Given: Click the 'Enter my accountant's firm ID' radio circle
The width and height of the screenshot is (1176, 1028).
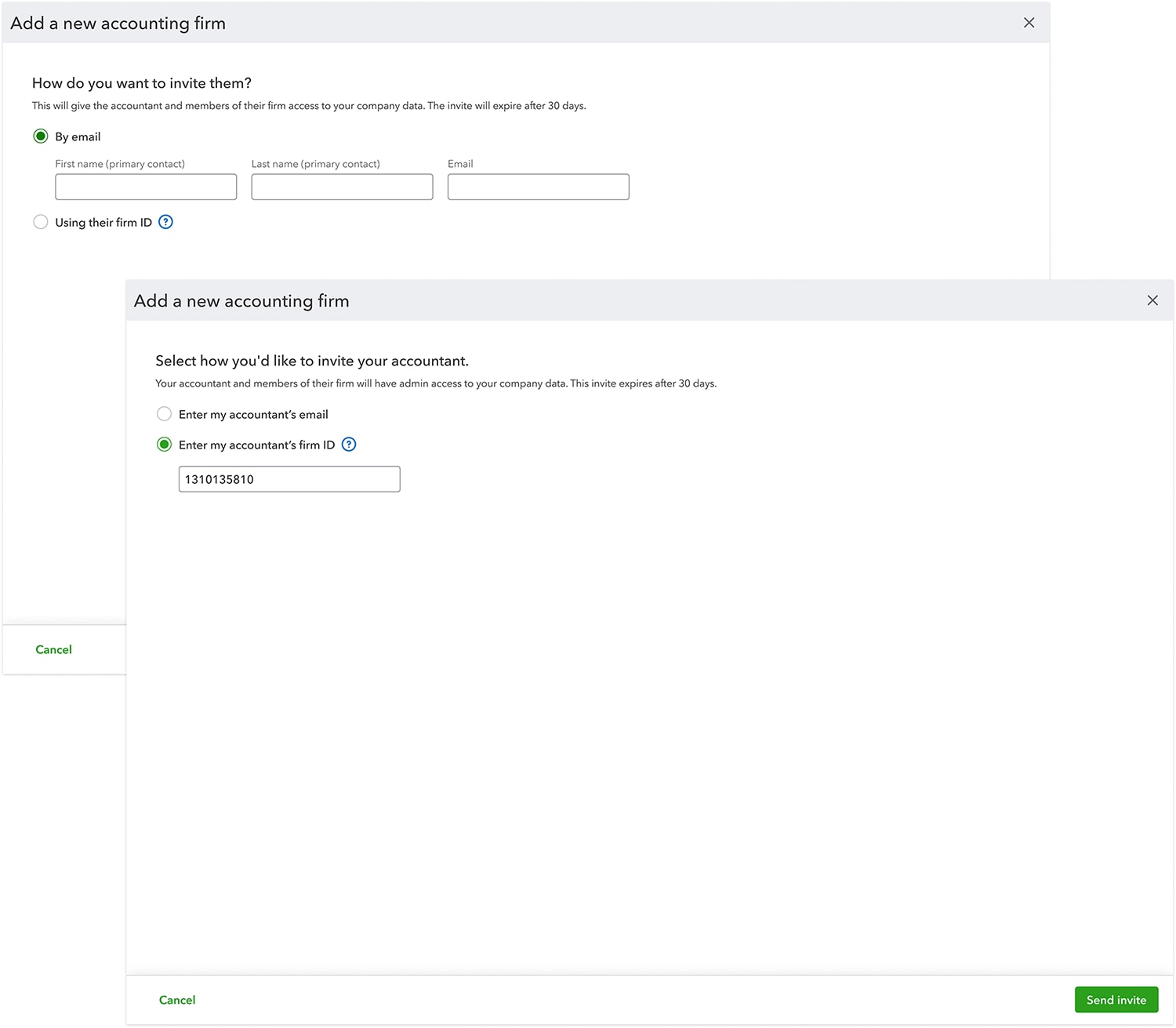Looking at the screenshot, I should 164,445.
